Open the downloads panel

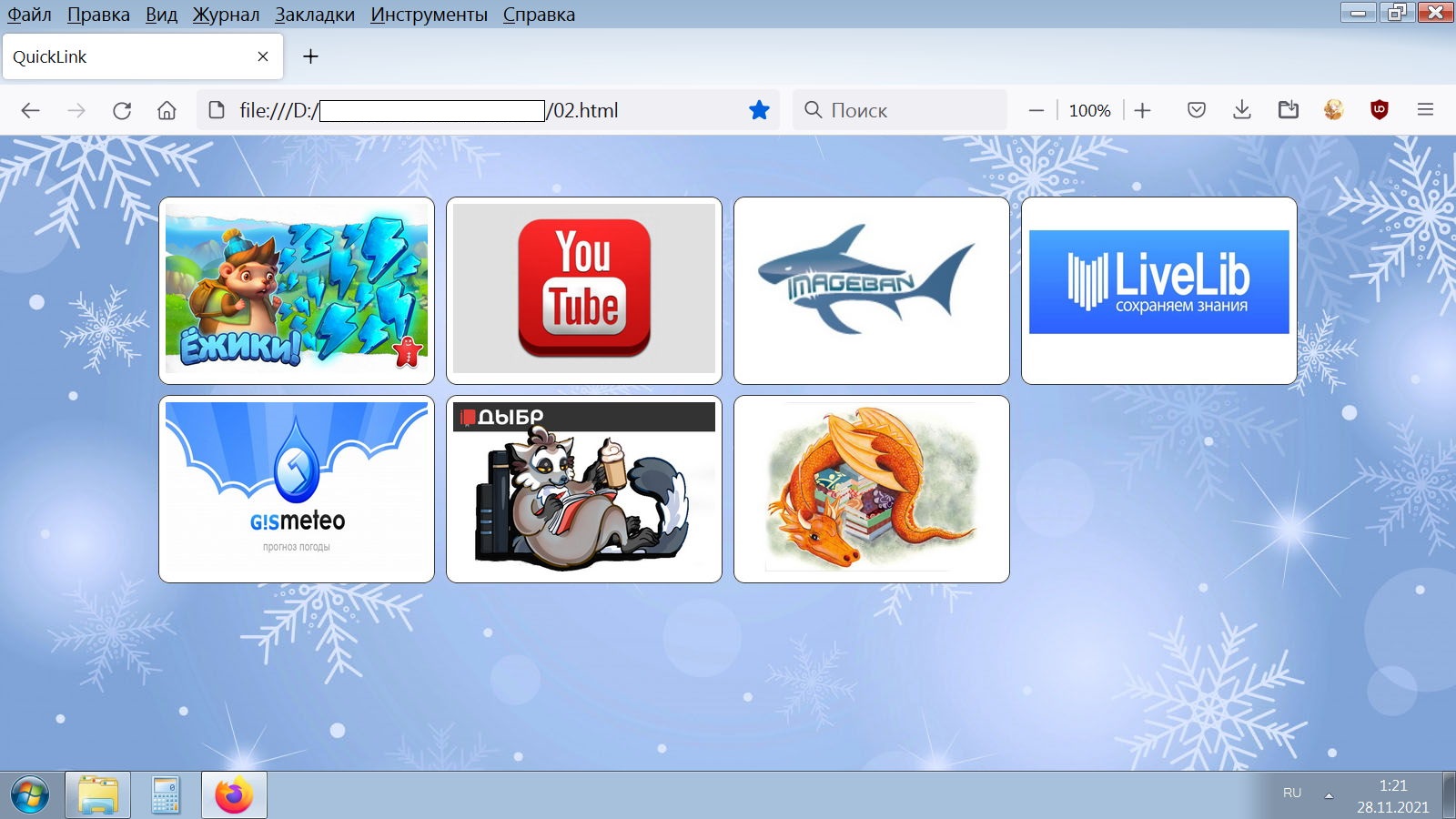point(1242,110)
